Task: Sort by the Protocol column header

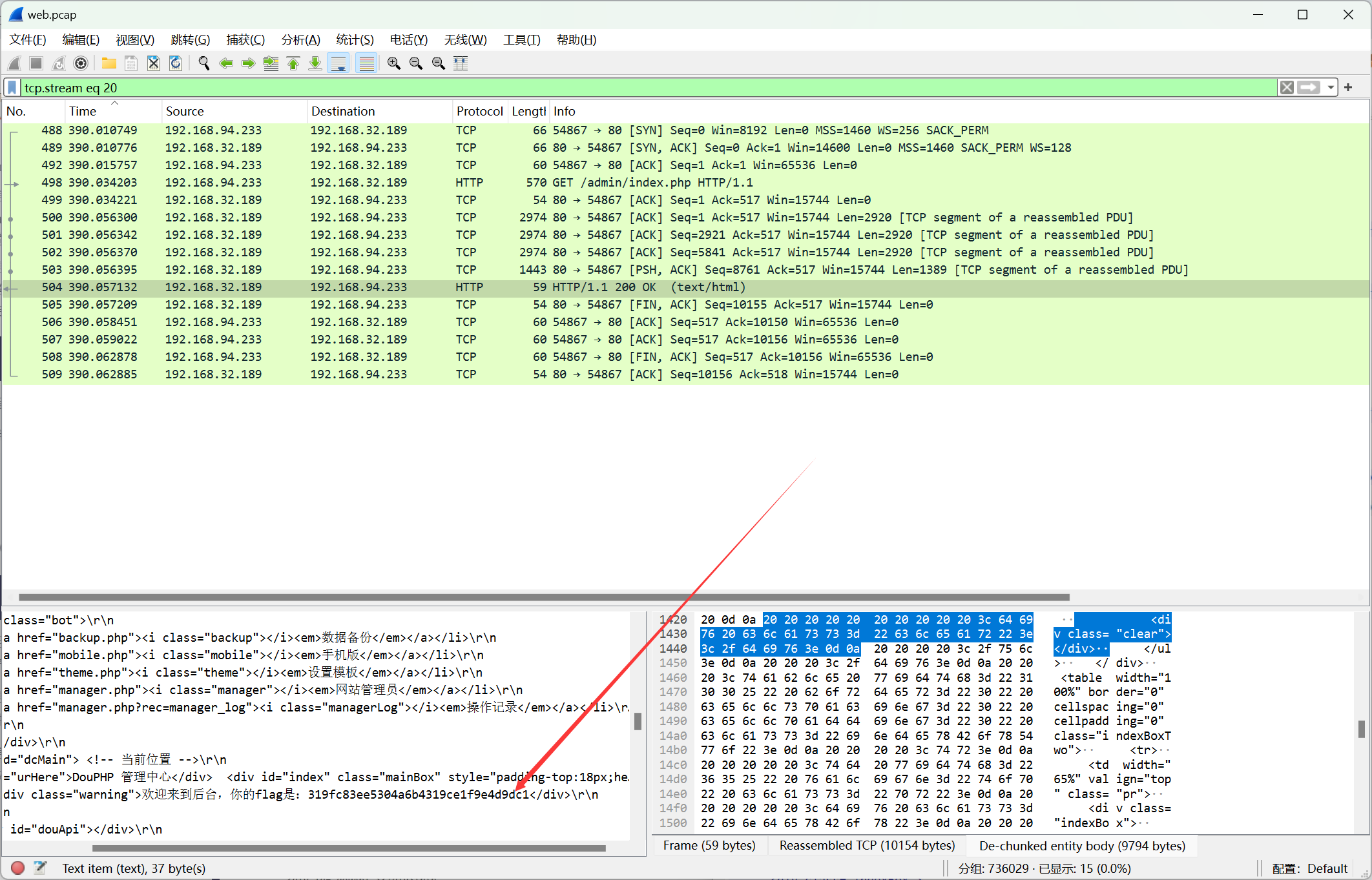Action: pos(480,111)
